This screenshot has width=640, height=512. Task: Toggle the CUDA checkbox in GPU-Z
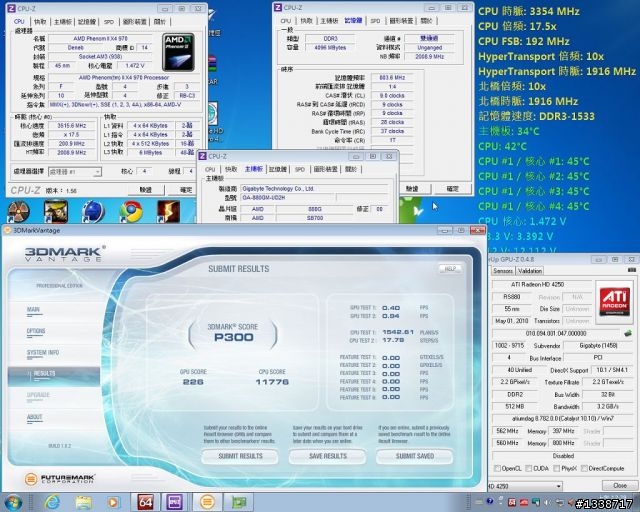click(529, 468)
